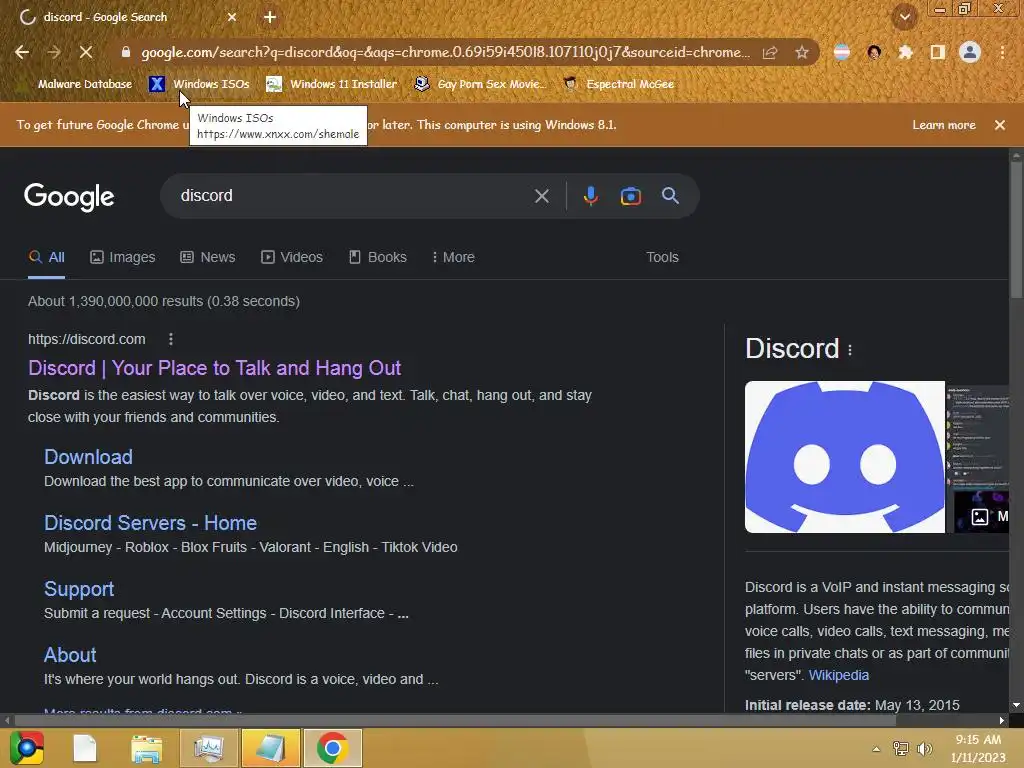Open the network status tray icon
This screenshot has height=768, width=1024.
tap(901, 749)
